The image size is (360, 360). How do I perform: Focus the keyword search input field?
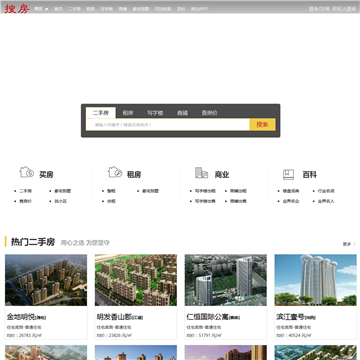click(x=168, y=125)
